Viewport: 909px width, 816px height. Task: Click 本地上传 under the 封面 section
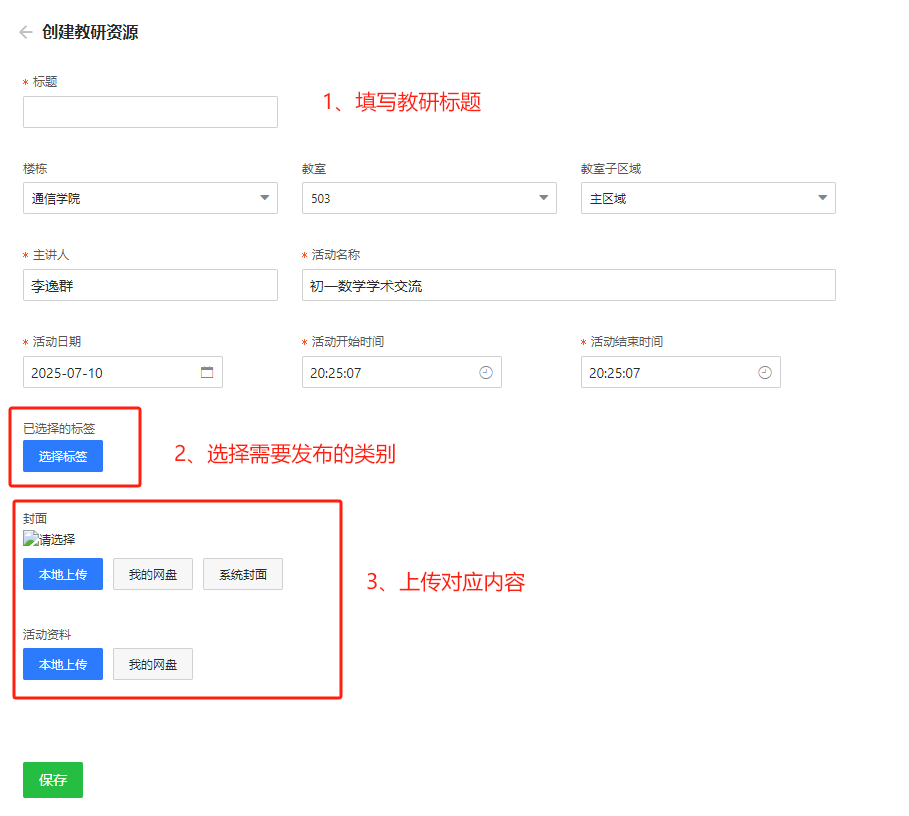click(63, 574)
